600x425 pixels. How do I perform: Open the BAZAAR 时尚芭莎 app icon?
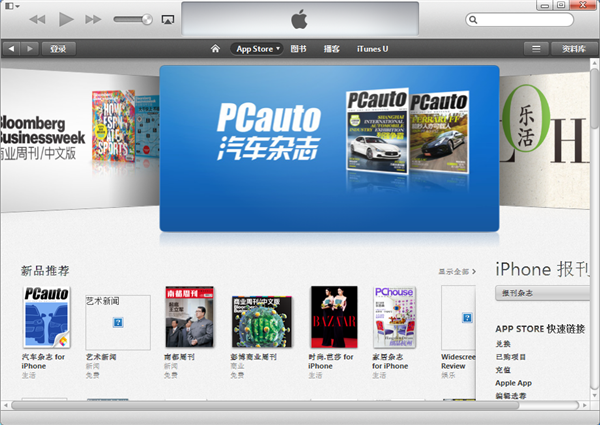pos(334,317)
